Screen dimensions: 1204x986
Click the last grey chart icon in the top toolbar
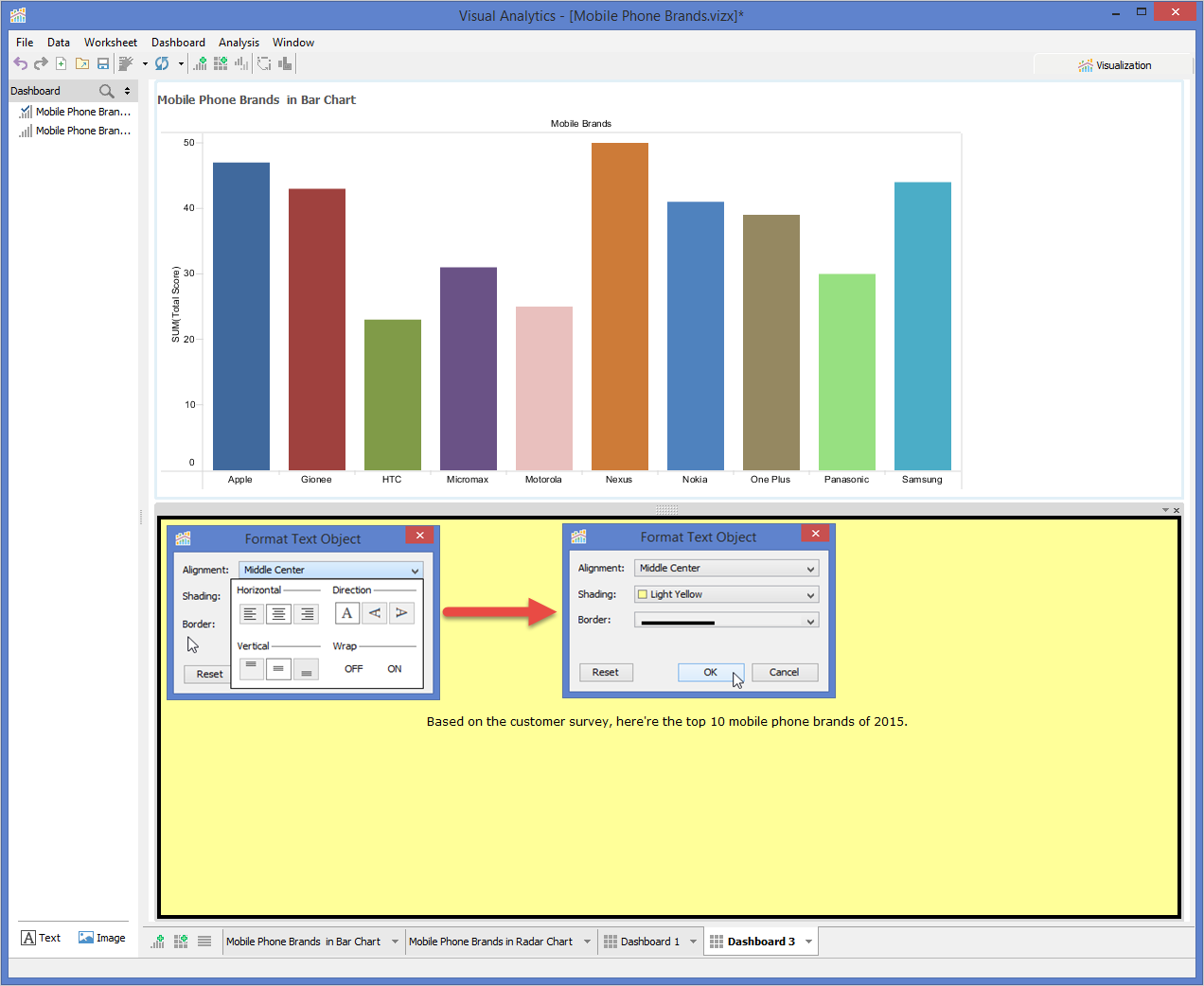click(285, 63)
